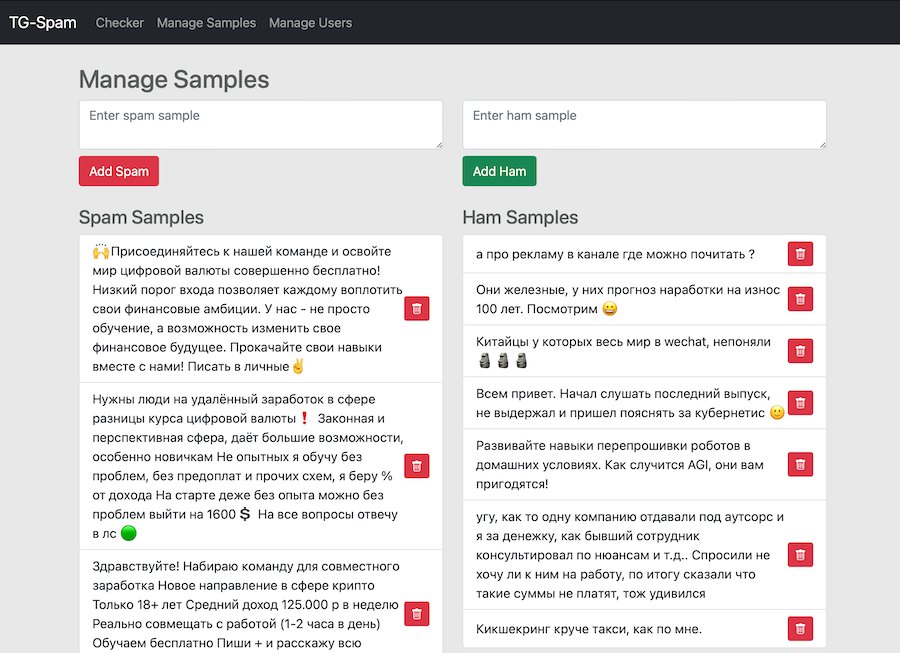Delete spam sample about удалённый заработок
This screenshot has height=653, width=900.
(x=417, y=466)
